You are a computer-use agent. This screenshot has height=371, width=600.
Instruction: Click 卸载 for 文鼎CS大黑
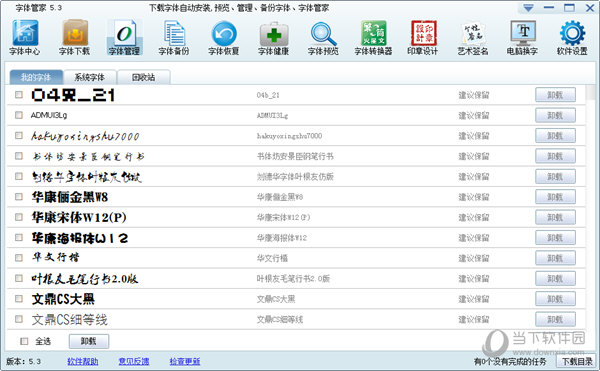coord(555,299)
